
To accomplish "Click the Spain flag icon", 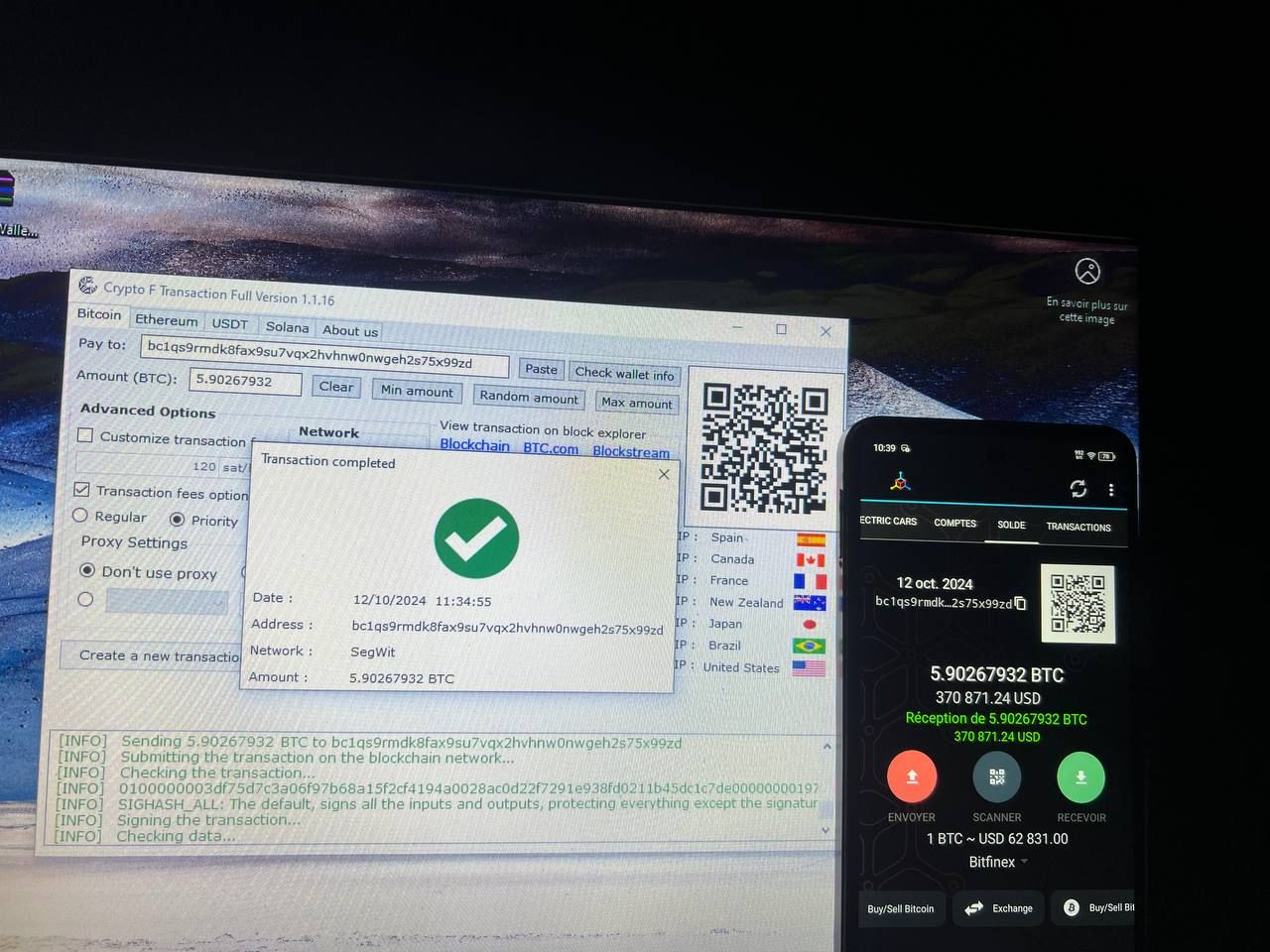I will coord(811,540).
